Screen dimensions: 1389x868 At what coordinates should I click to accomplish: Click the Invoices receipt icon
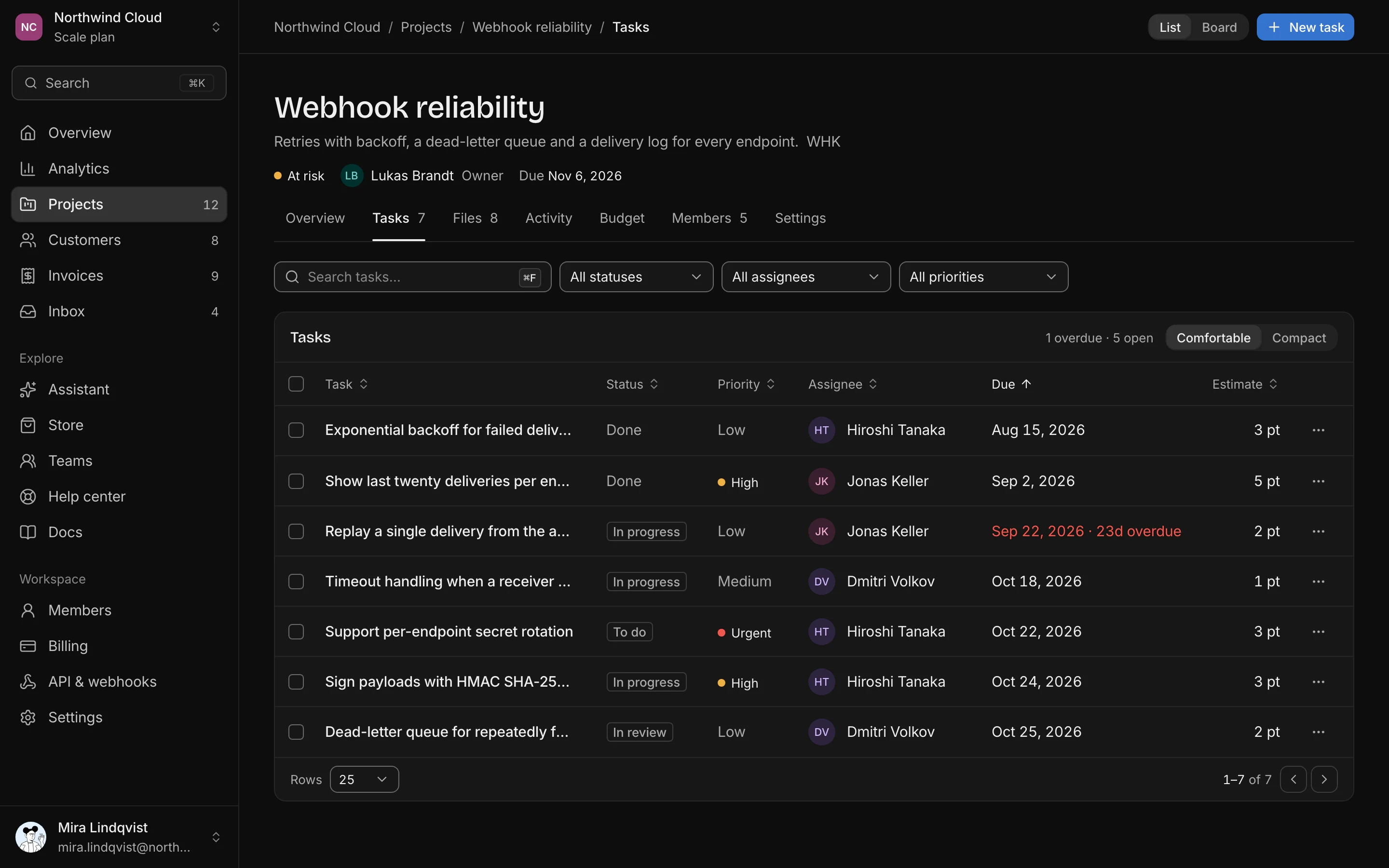(27, 275)
